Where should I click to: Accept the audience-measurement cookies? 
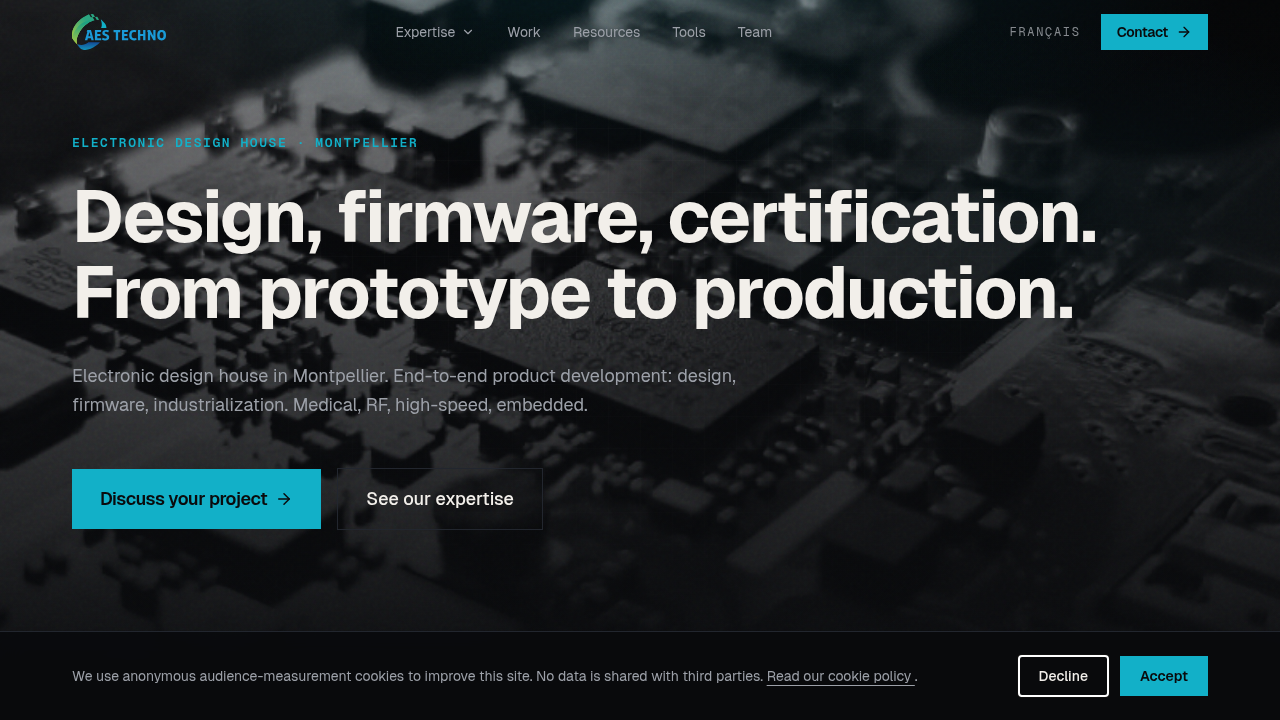[1164, 676]
